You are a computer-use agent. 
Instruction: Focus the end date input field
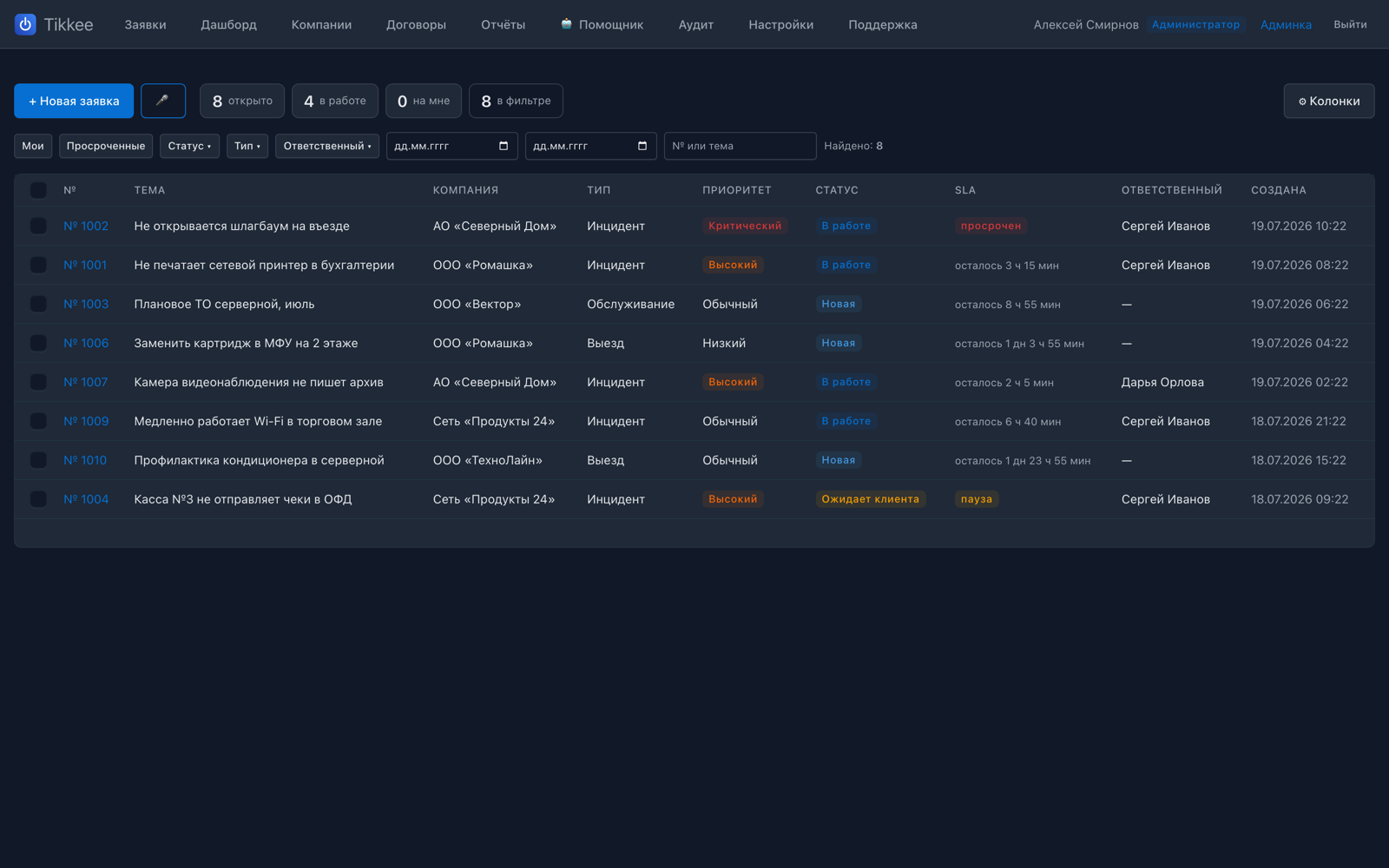pos(591,146)
